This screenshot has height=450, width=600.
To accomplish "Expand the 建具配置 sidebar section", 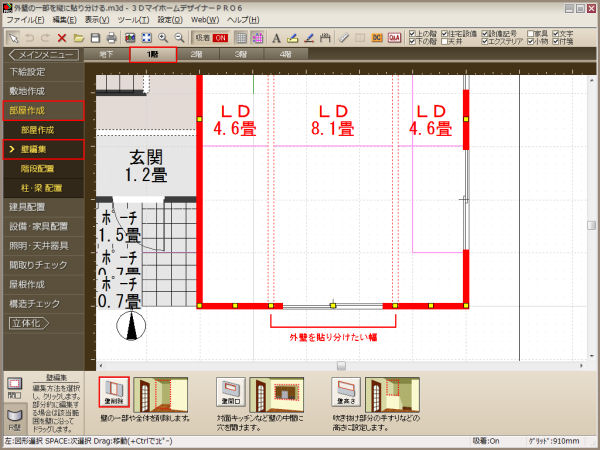I will (x=40, y=206).
